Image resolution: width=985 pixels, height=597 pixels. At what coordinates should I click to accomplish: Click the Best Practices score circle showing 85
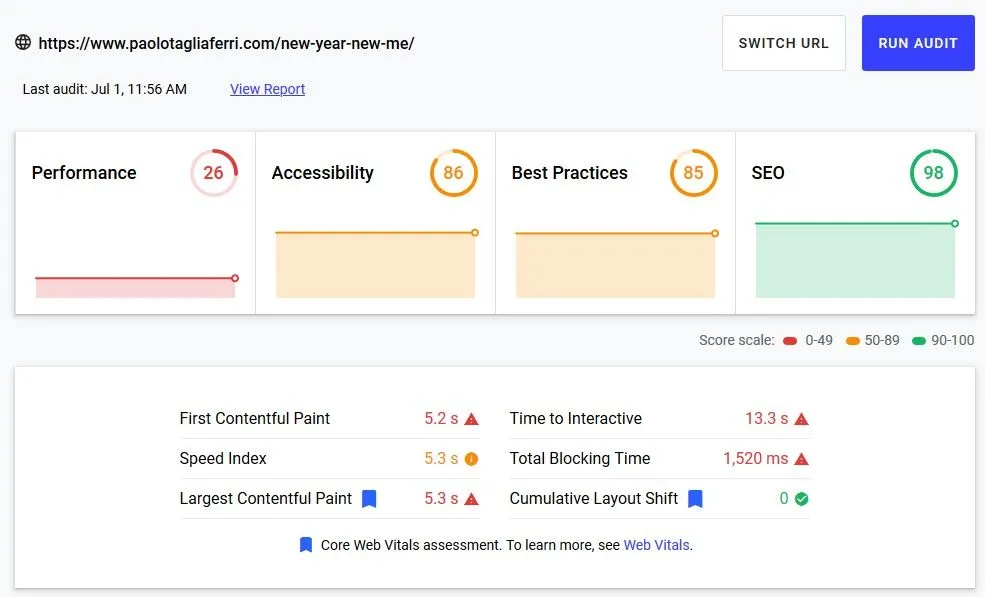point(694,173)
